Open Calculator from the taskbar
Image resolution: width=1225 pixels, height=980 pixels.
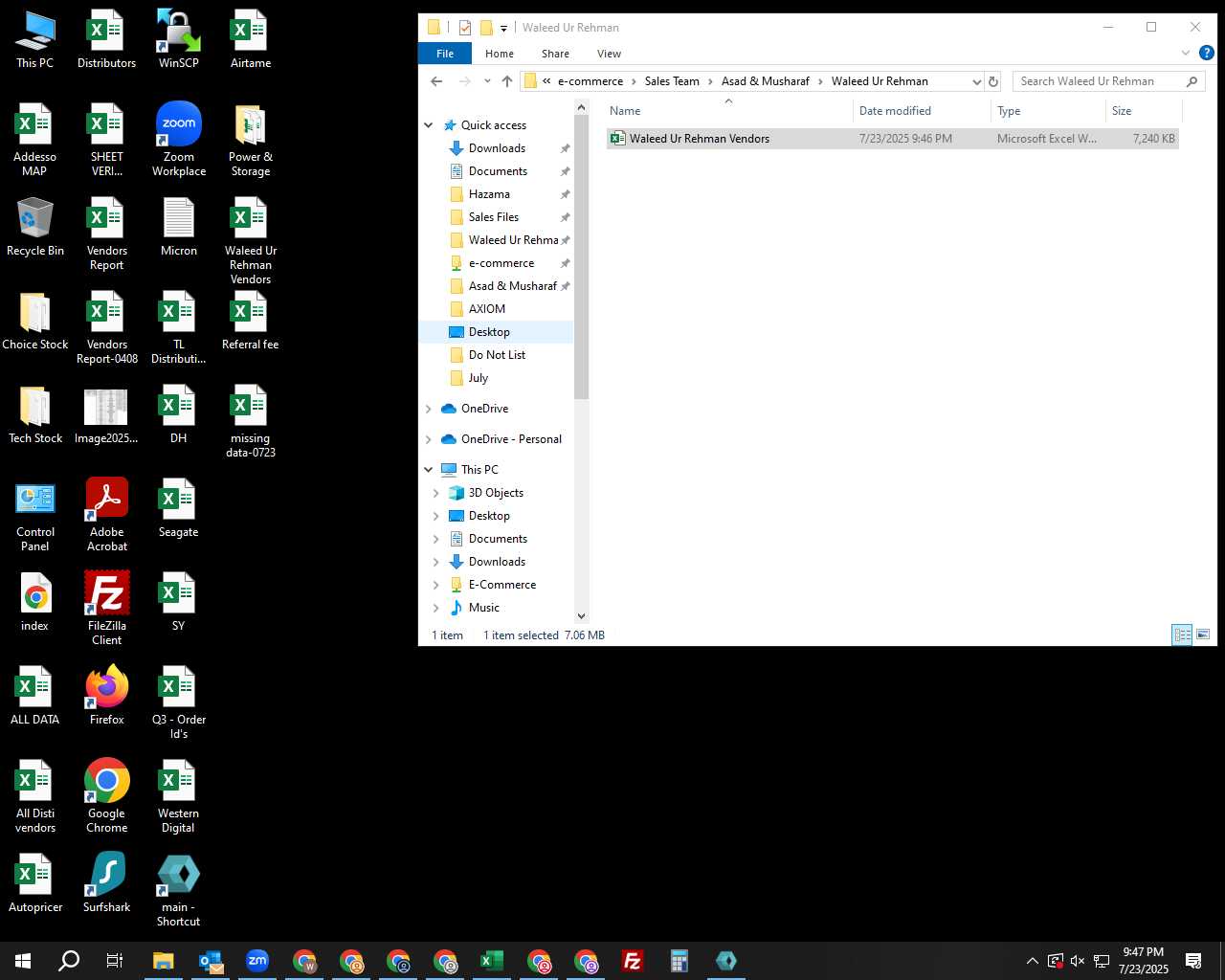click(x=679, y=961)
